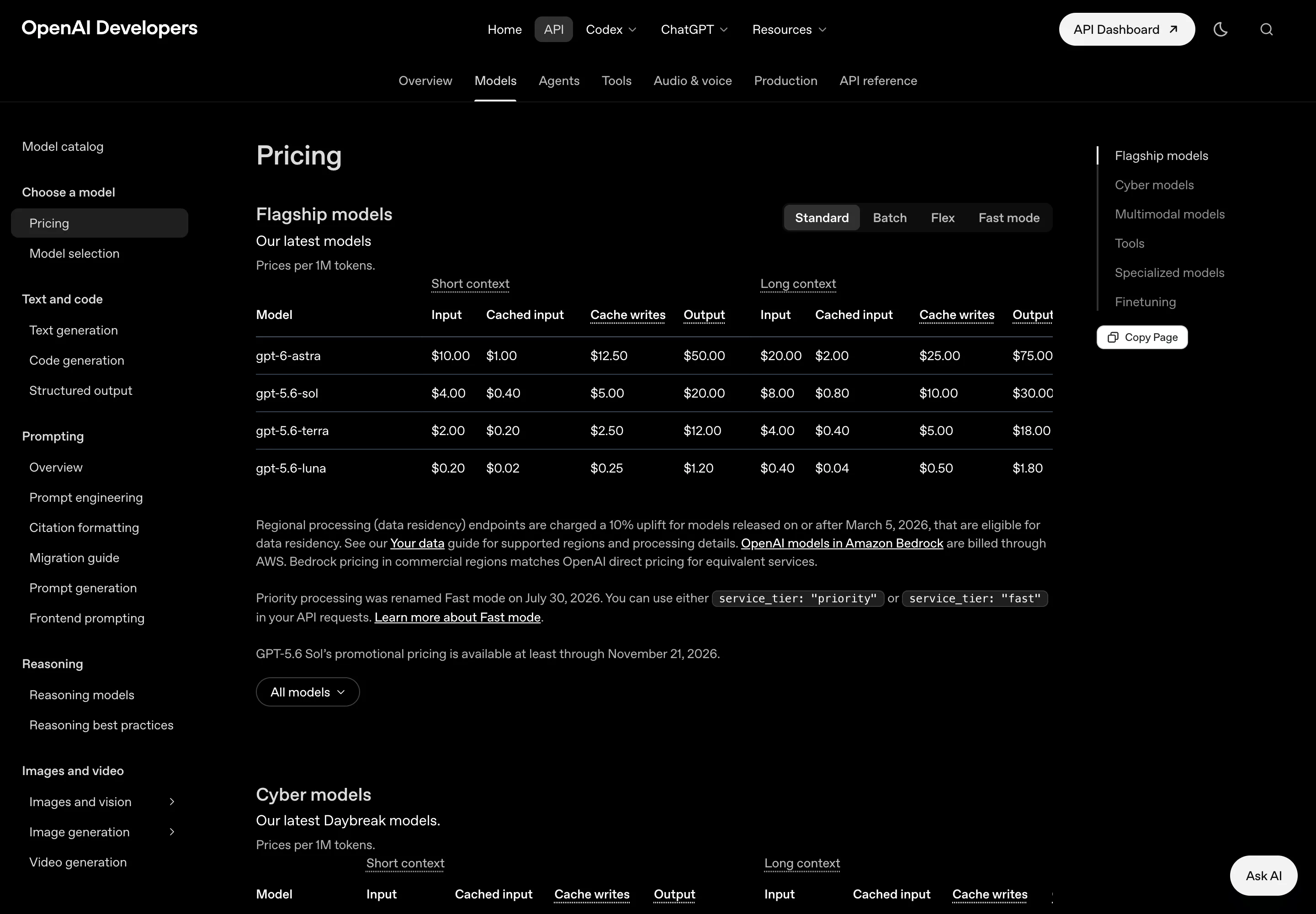Switch to Tools tab

point(616,81)
